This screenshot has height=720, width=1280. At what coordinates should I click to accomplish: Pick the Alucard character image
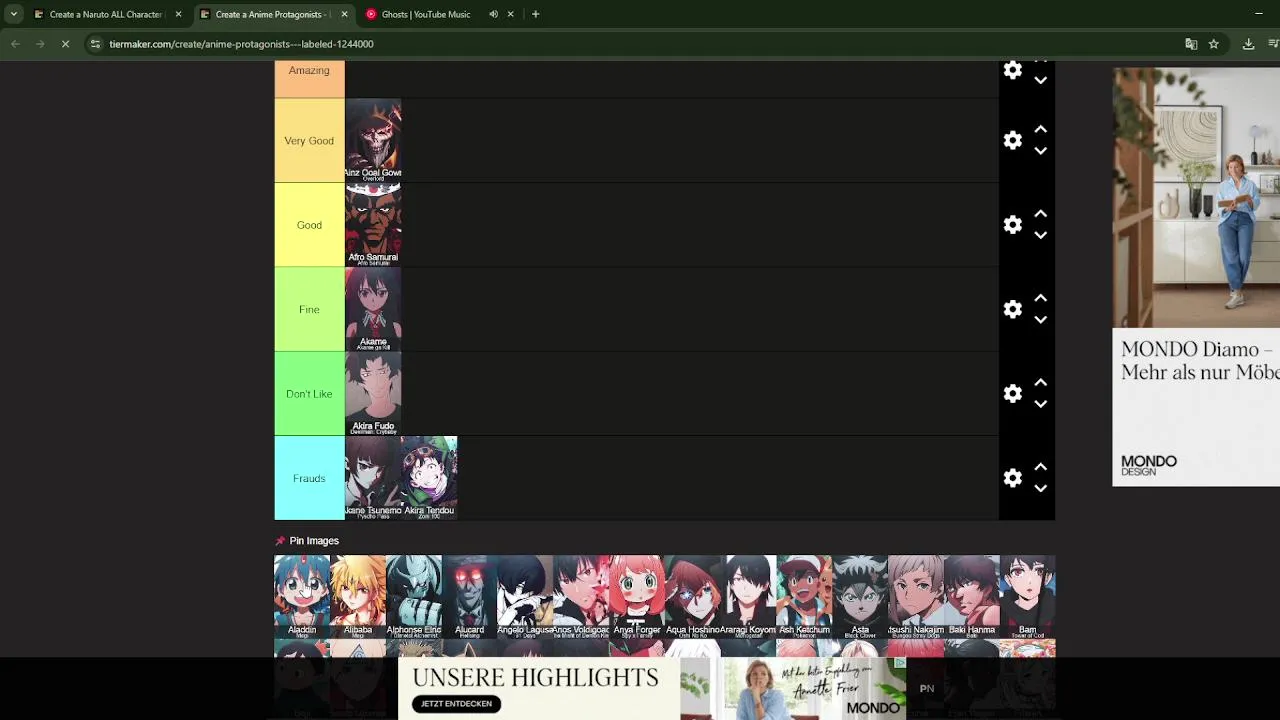[470, 597]
